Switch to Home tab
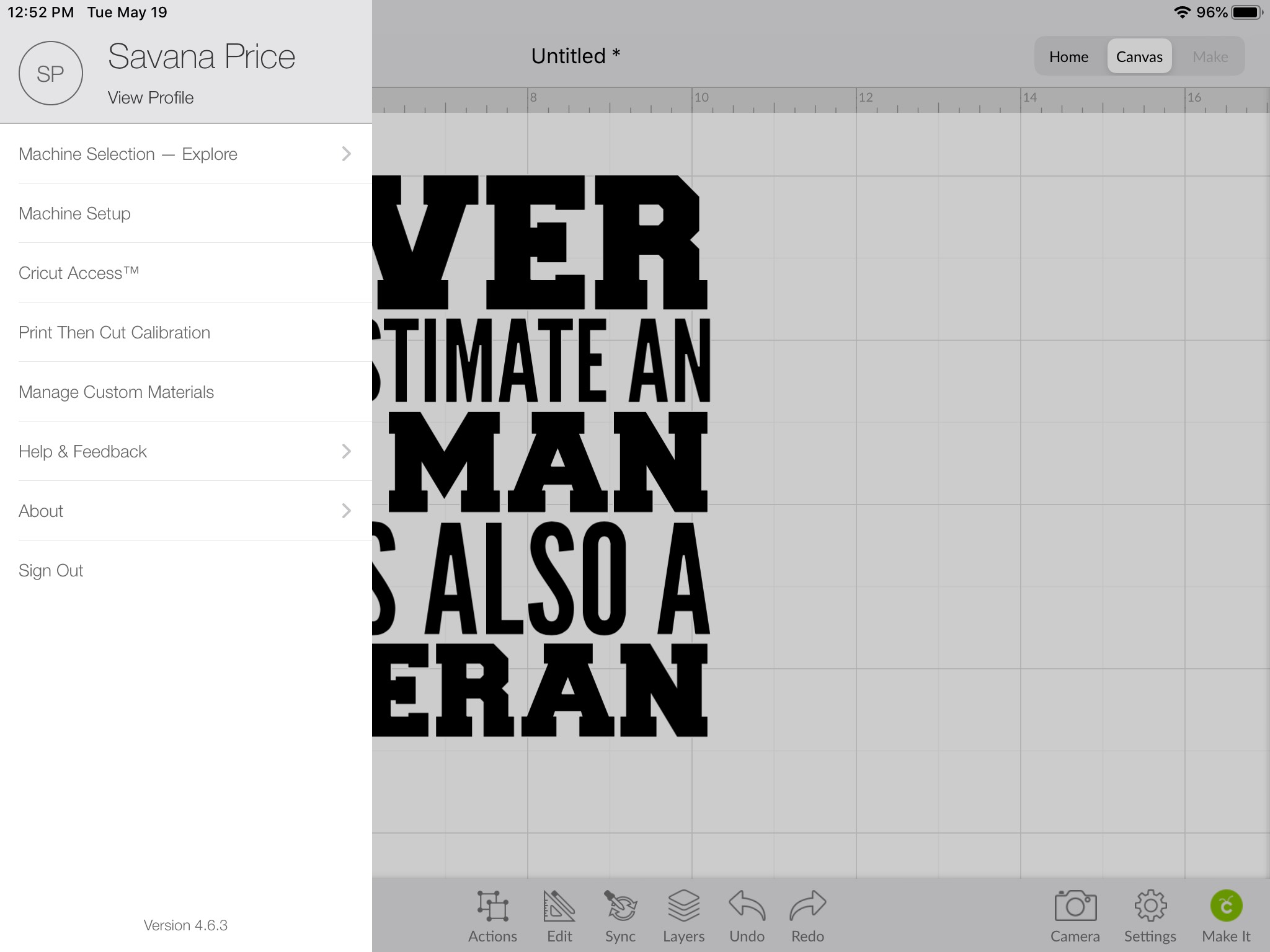 (x=1069, y=56)
